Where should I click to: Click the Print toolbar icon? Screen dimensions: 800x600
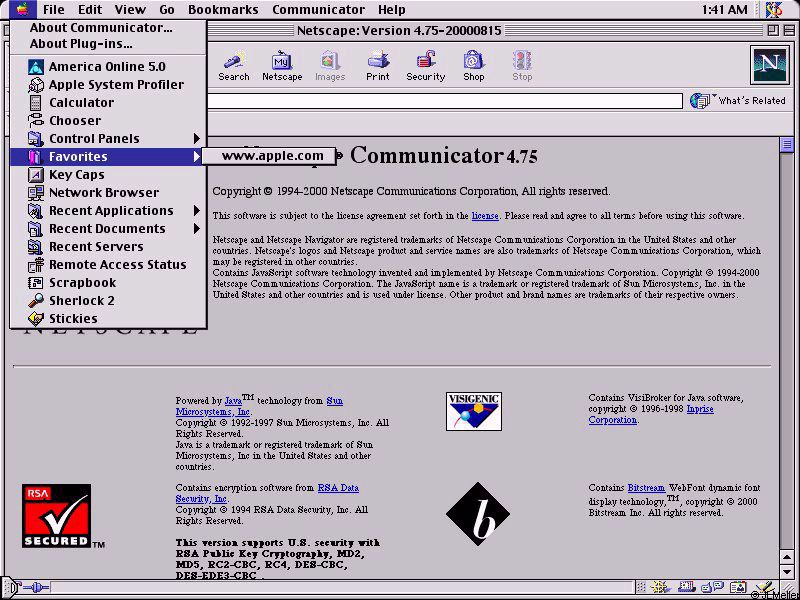click(378, 66)
